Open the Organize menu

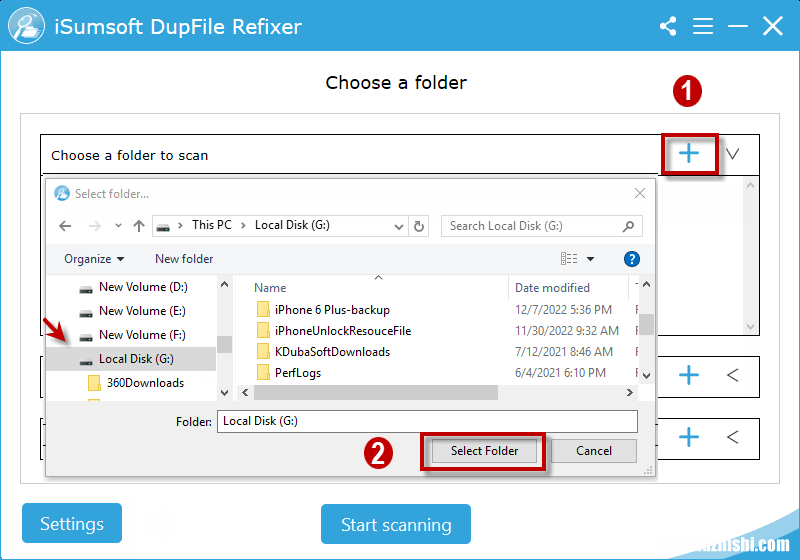(94, 259)
